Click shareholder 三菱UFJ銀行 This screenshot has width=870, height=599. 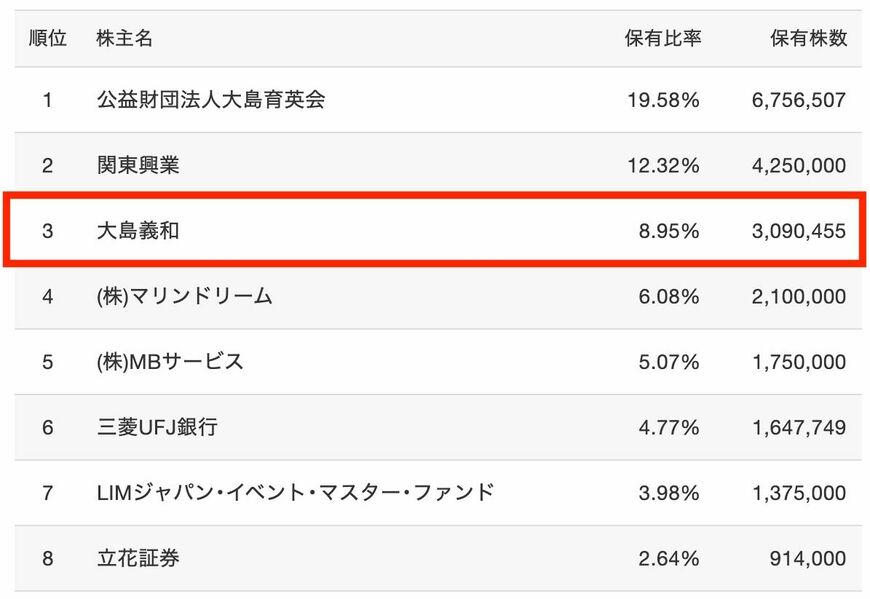157,428
